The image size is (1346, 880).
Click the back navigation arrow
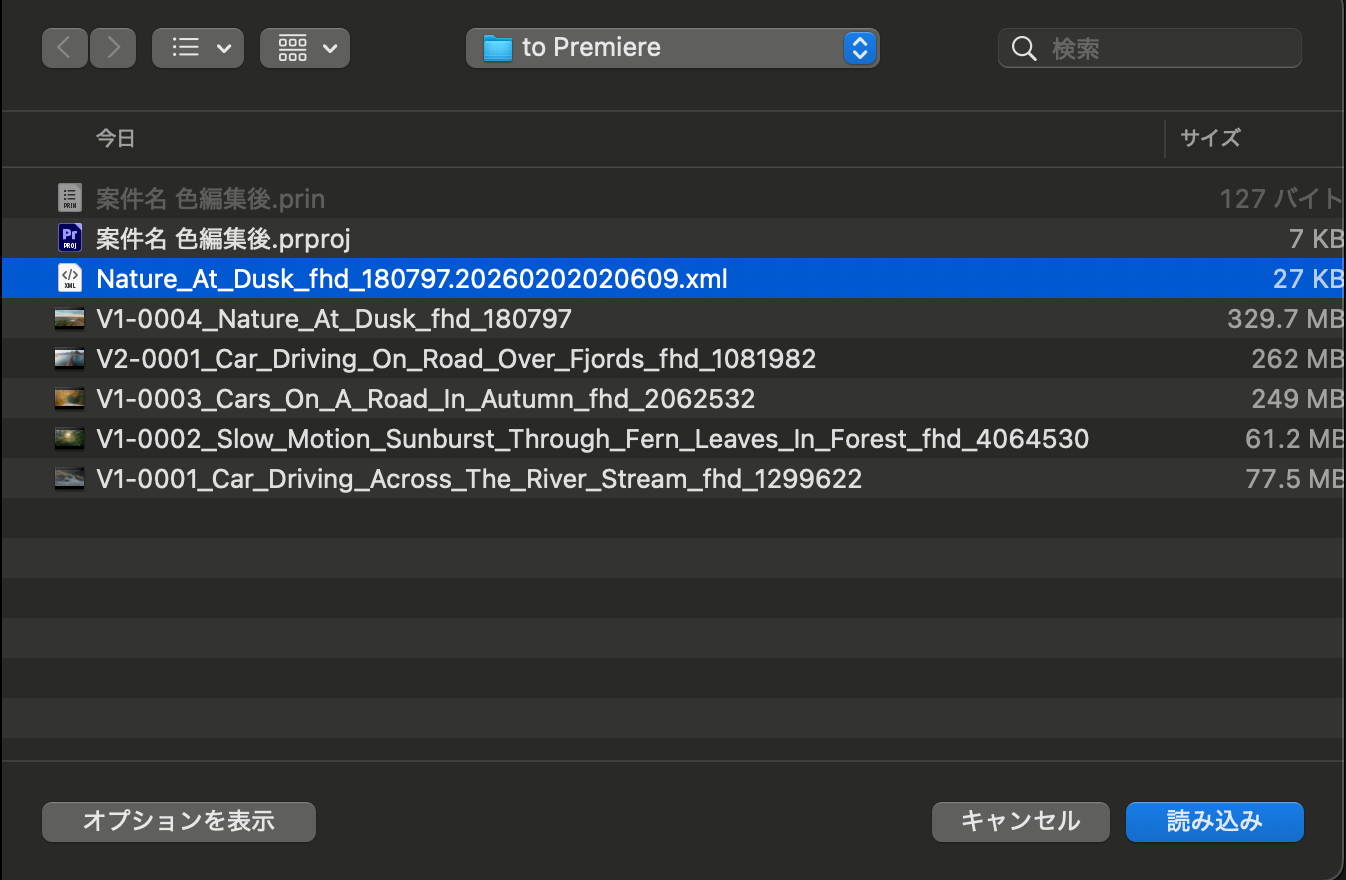[65, 48]
